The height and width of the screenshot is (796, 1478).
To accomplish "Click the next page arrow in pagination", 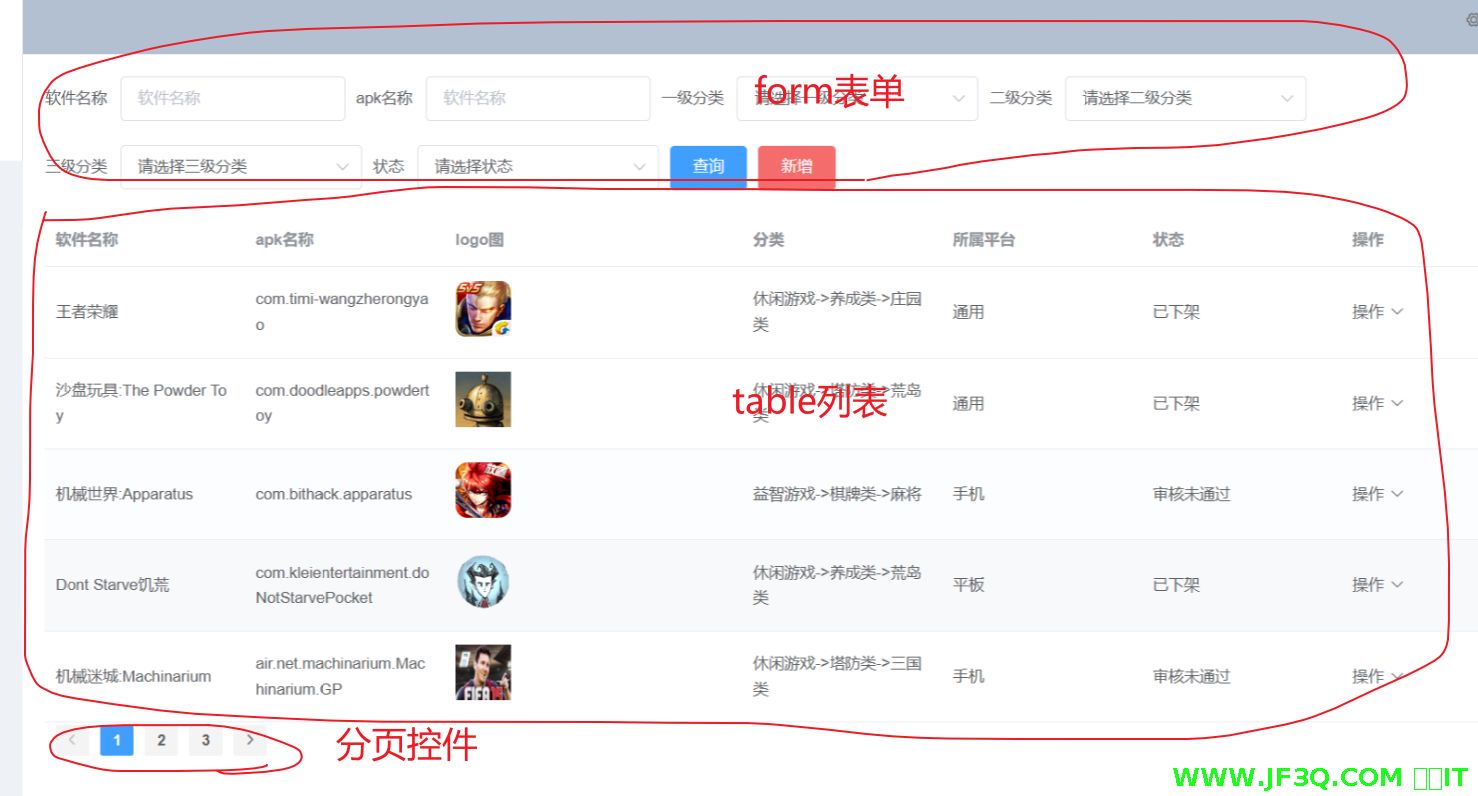I will [x=249, y=740].
